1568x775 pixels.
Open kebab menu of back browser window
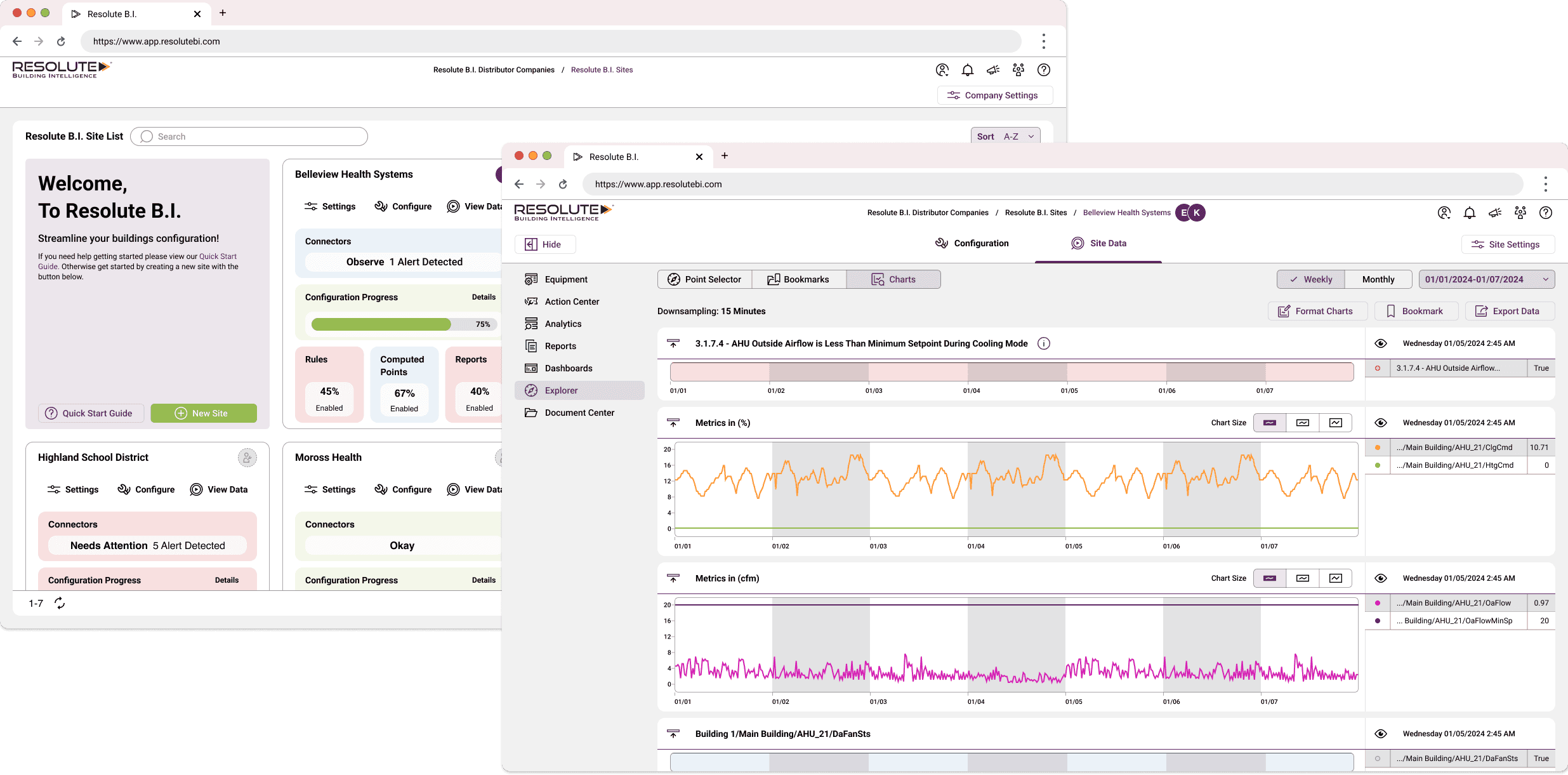tap(1044, 41)
